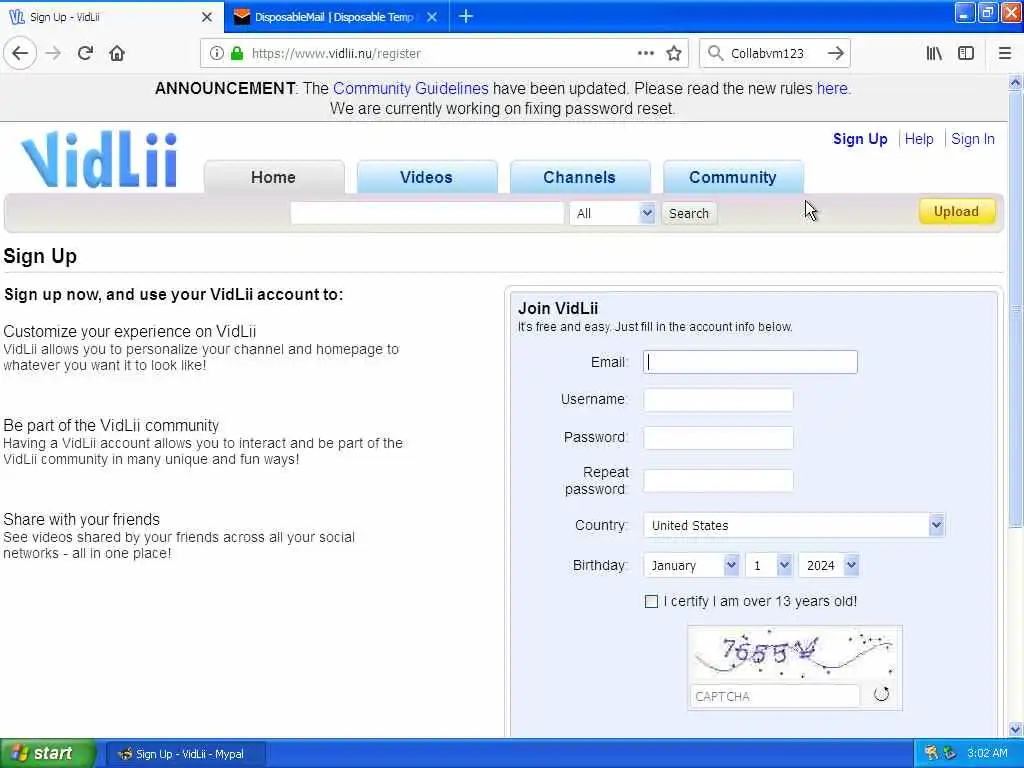Viewport: 1024px width, 768px height.
Task: Click the Sign In link
Action: (x=972, y=139)
